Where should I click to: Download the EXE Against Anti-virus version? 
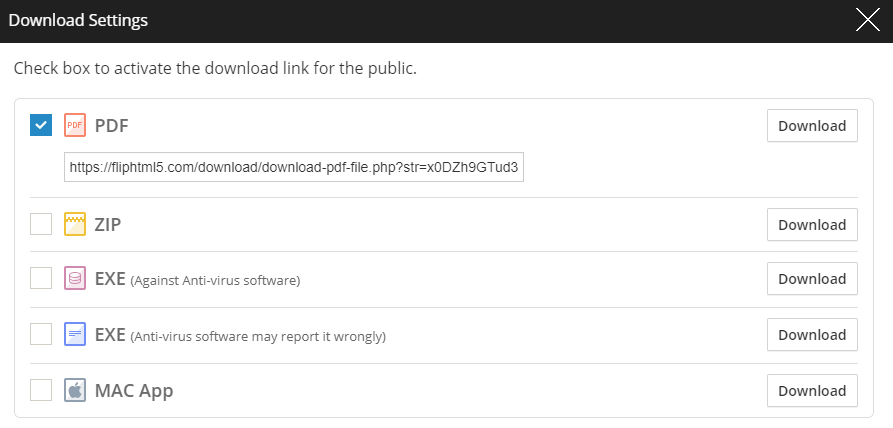point(811,279)
